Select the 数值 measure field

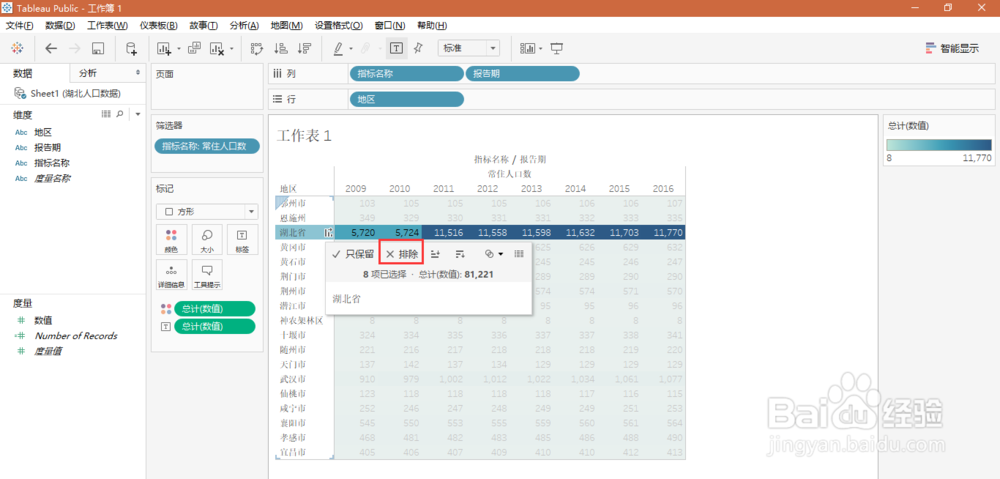tap(43, 320)
